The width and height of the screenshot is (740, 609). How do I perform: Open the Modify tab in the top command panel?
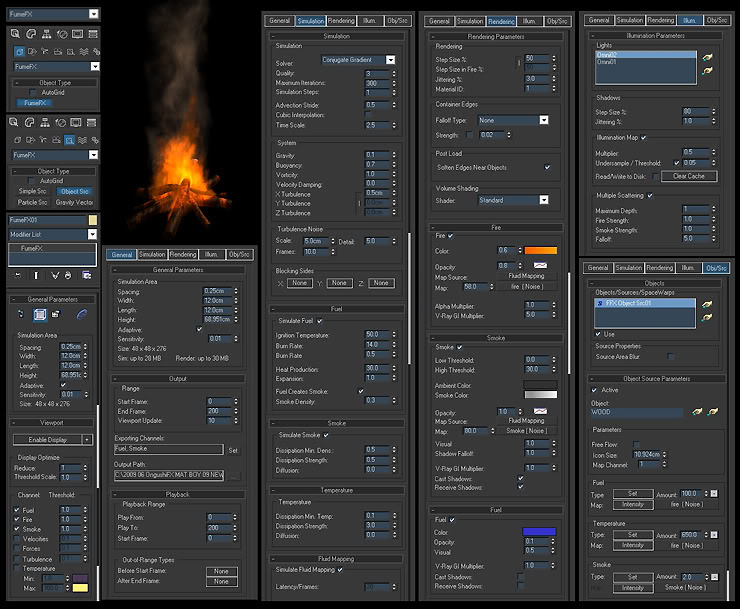(31, 34)
